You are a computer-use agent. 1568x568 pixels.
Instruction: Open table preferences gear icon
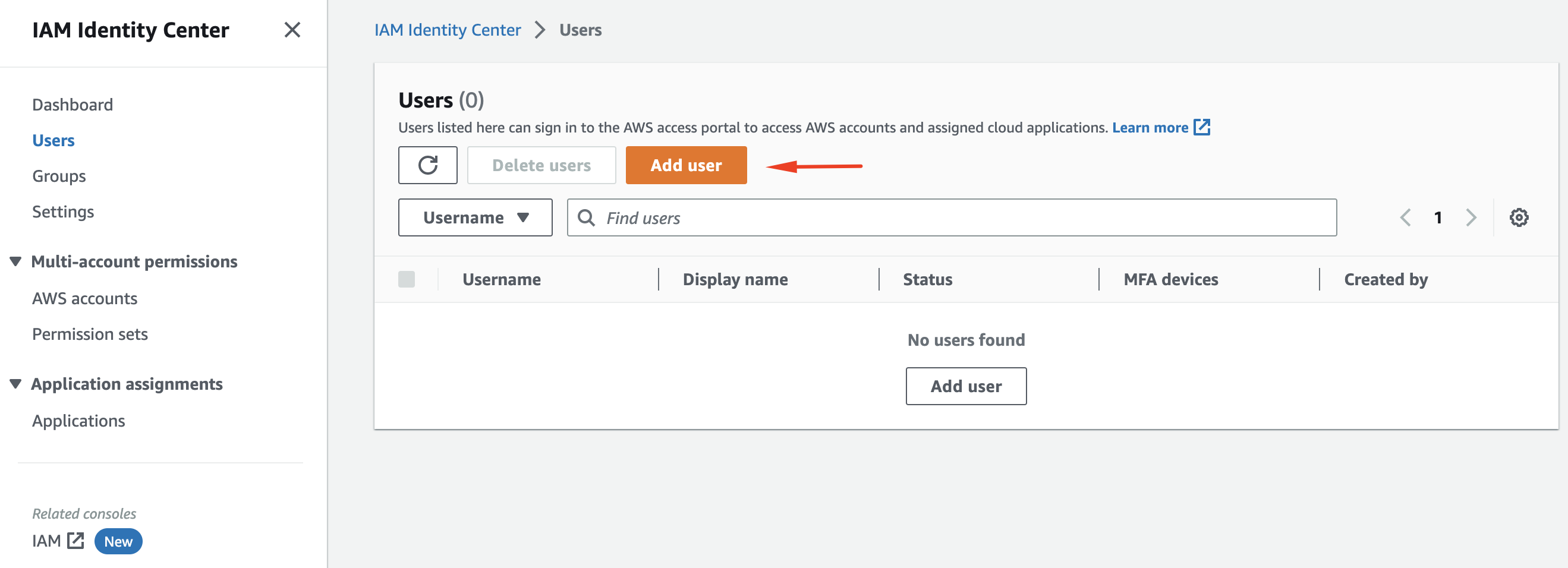tap(1519, 217)
